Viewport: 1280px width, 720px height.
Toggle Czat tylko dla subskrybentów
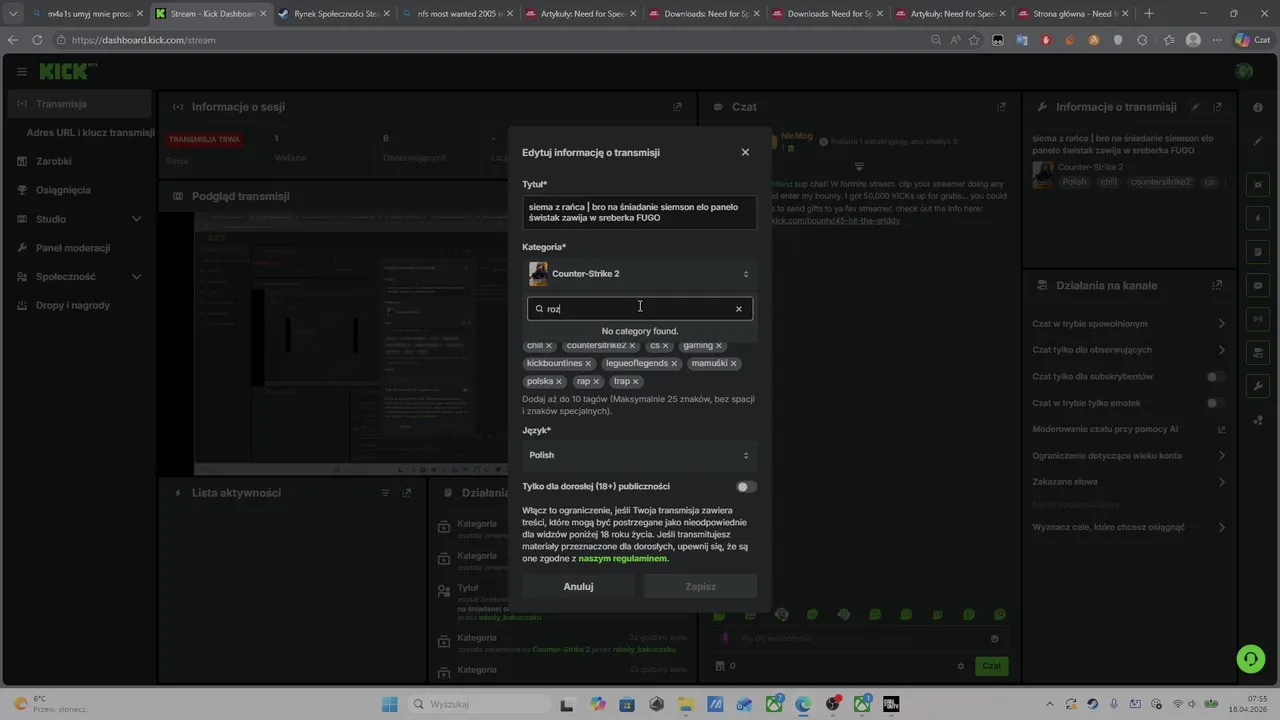(x=1216, y=377)
